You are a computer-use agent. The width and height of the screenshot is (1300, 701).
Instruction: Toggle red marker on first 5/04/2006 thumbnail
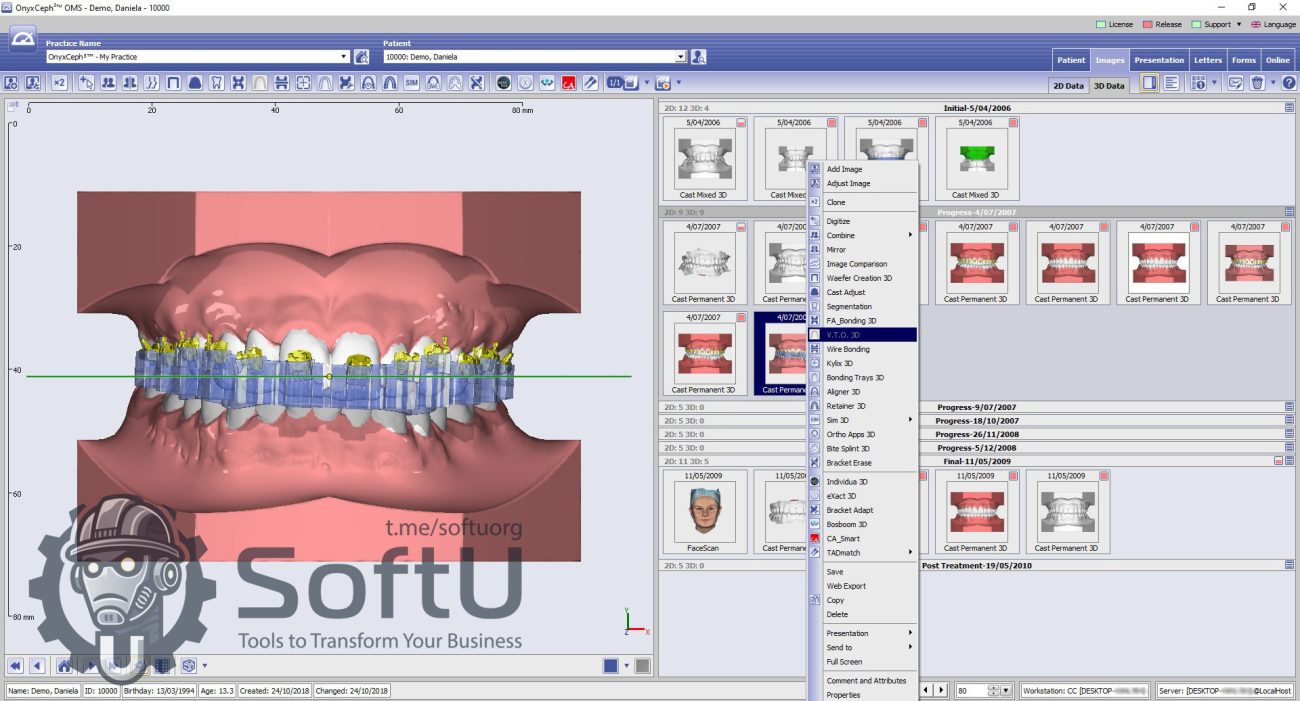click(x=741, y=123)
